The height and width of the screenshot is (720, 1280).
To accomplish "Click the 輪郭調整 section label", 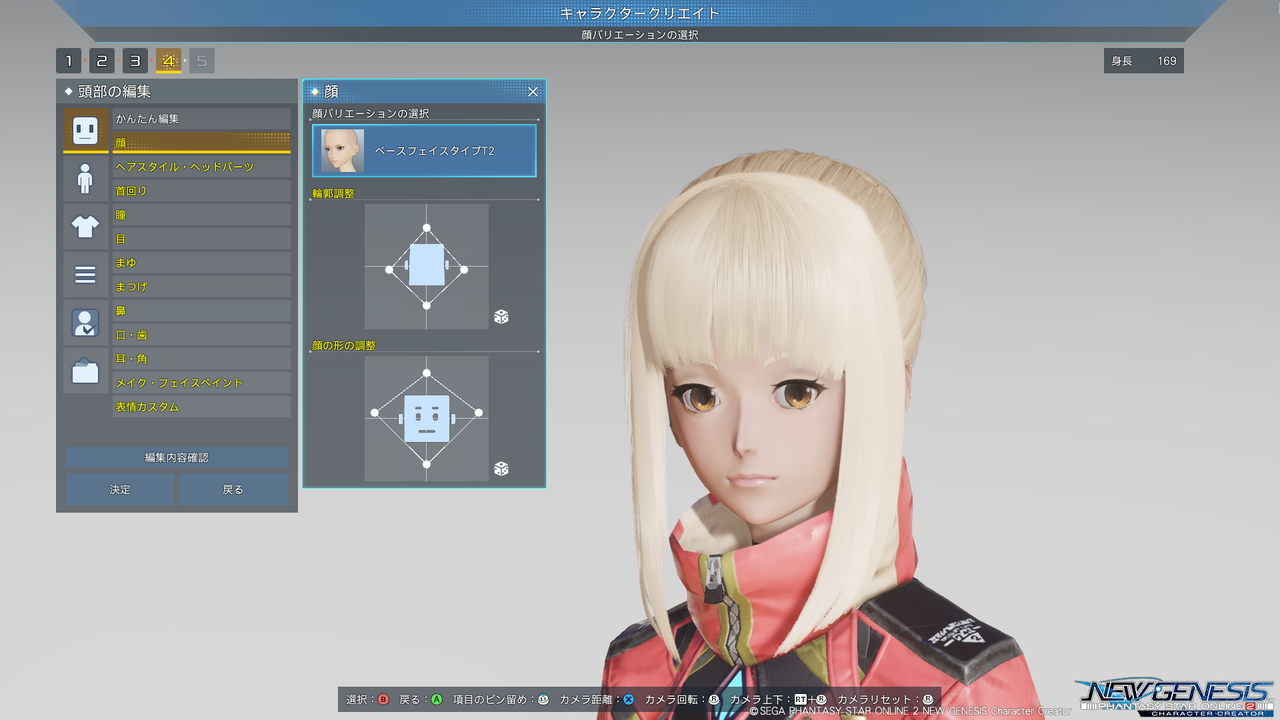I will (333, 193).
